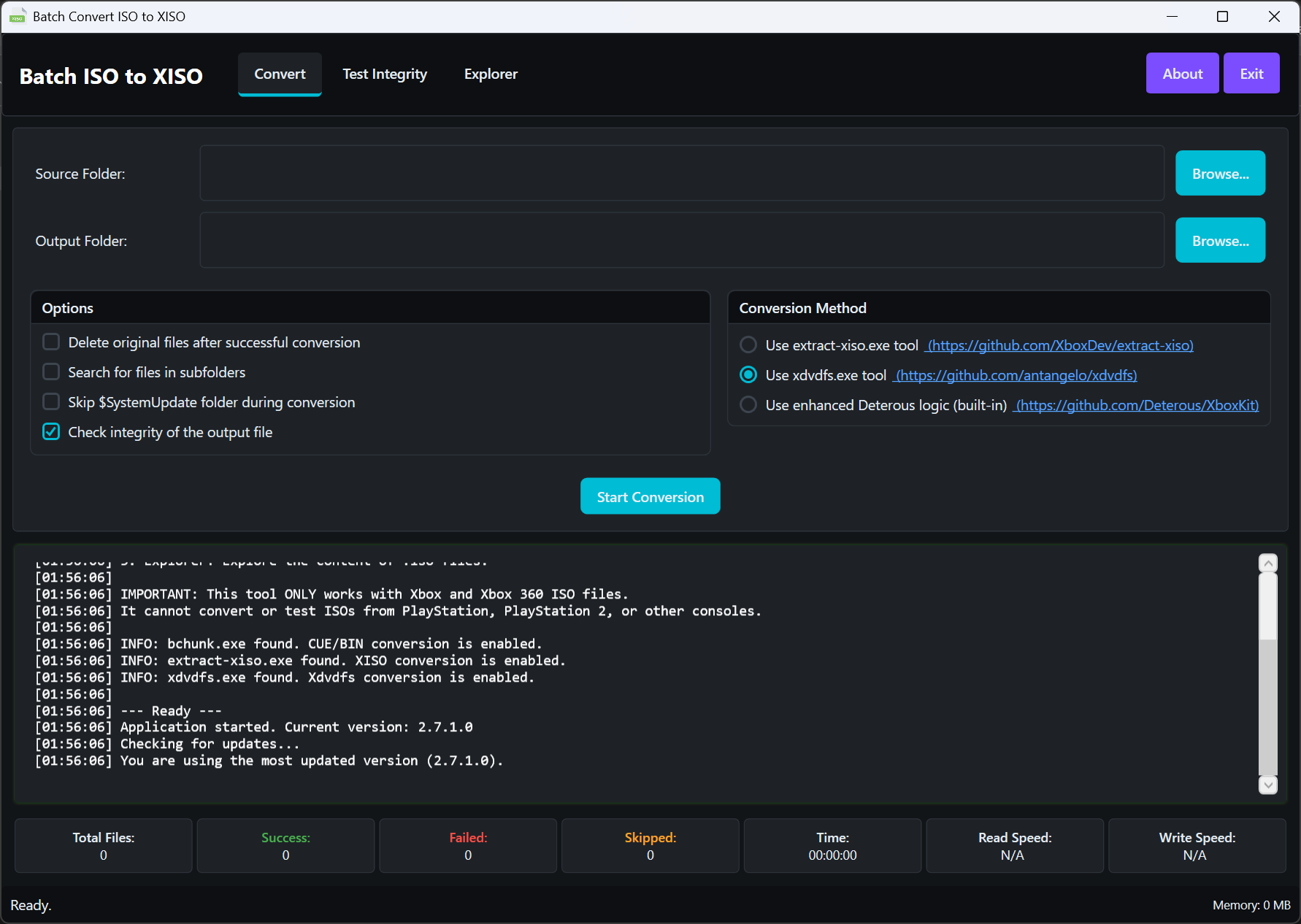
Task: Focus the Source Folder input field
Action: pyautogui.click(x=682, y=173)
